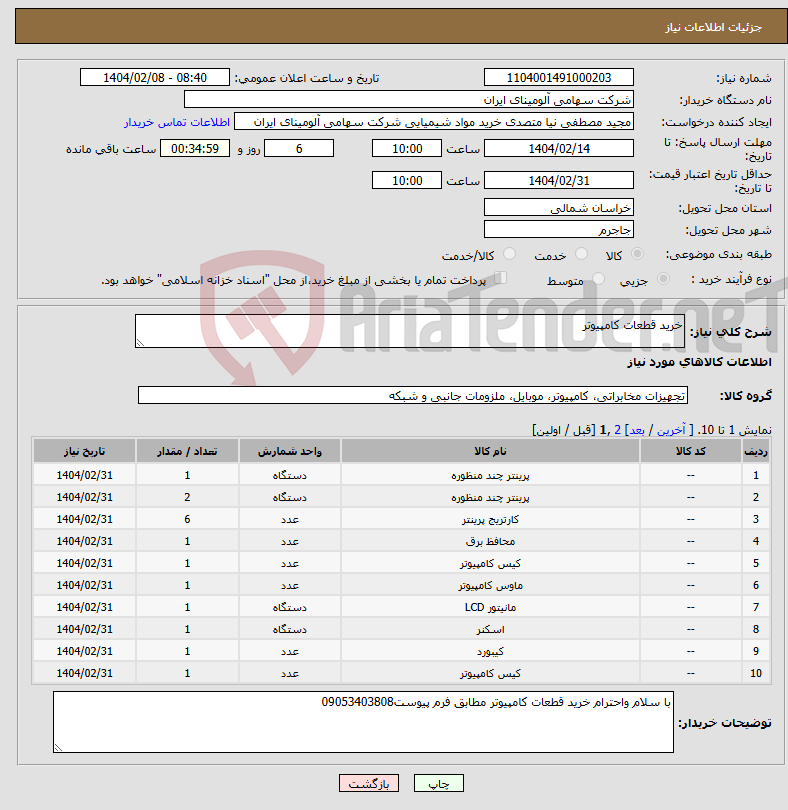Click the item اسکنر

click(x=490, y=629)
